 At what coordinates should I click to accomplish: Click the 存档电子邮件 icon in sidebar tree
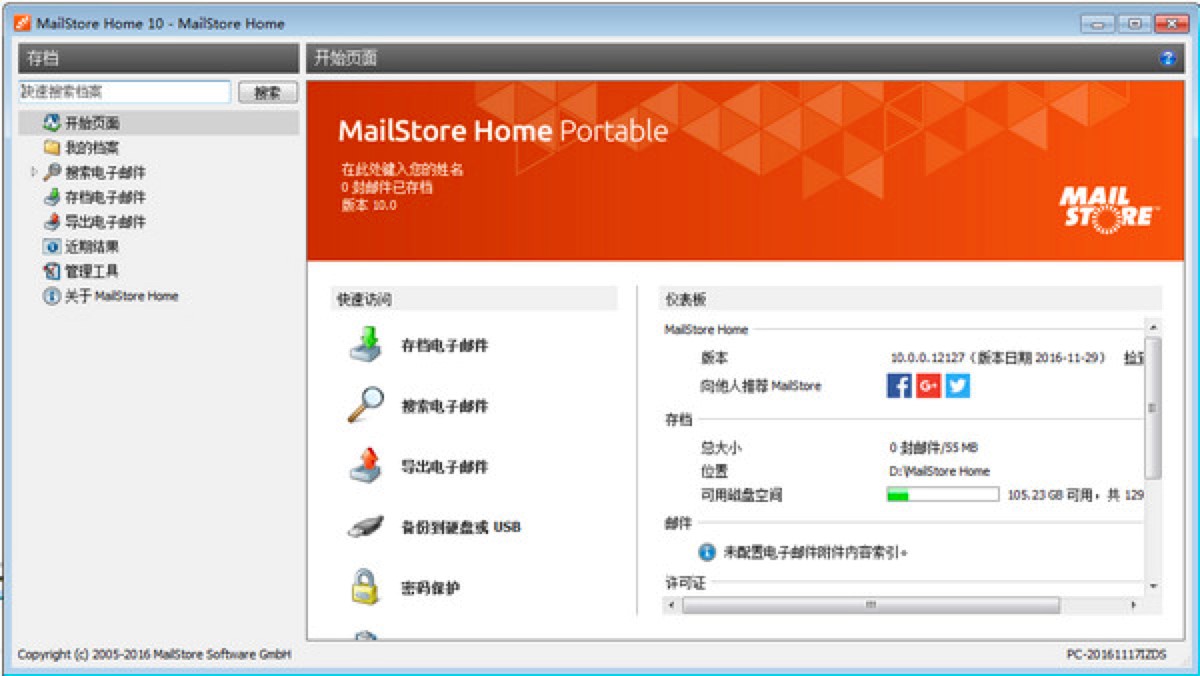tap(52, 197)
